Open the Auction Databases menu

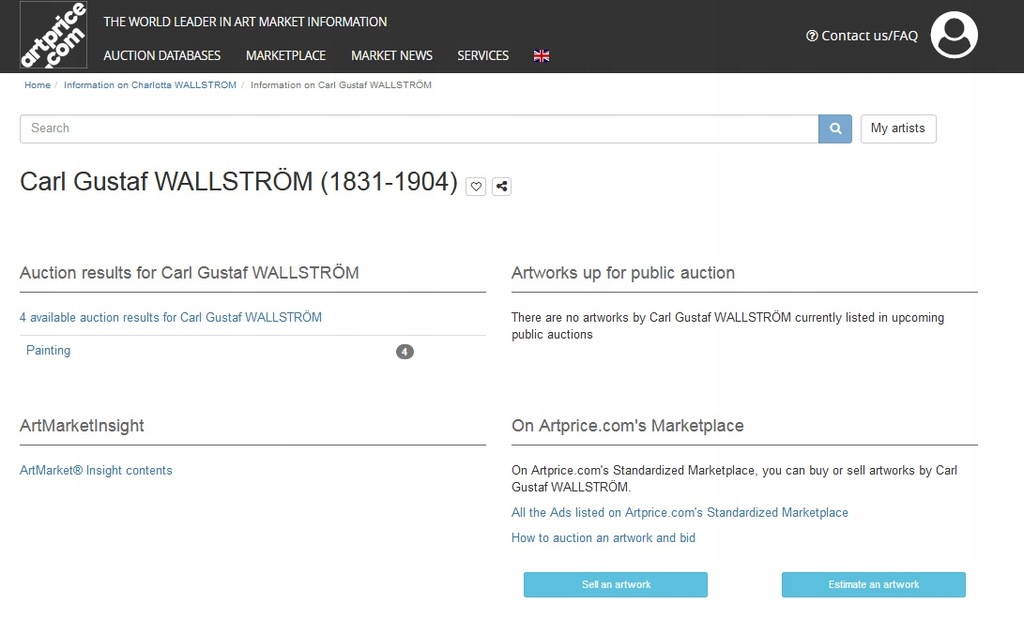pos(162,56)
